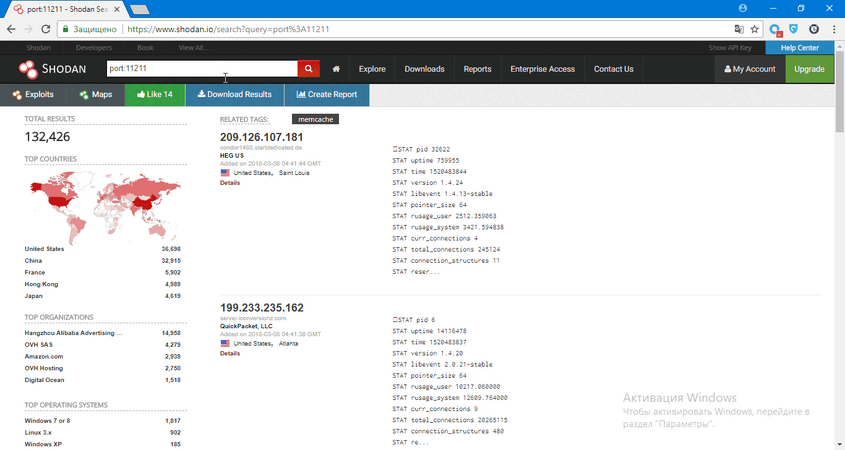
Task: Open My Account menu
Action: 750,69
